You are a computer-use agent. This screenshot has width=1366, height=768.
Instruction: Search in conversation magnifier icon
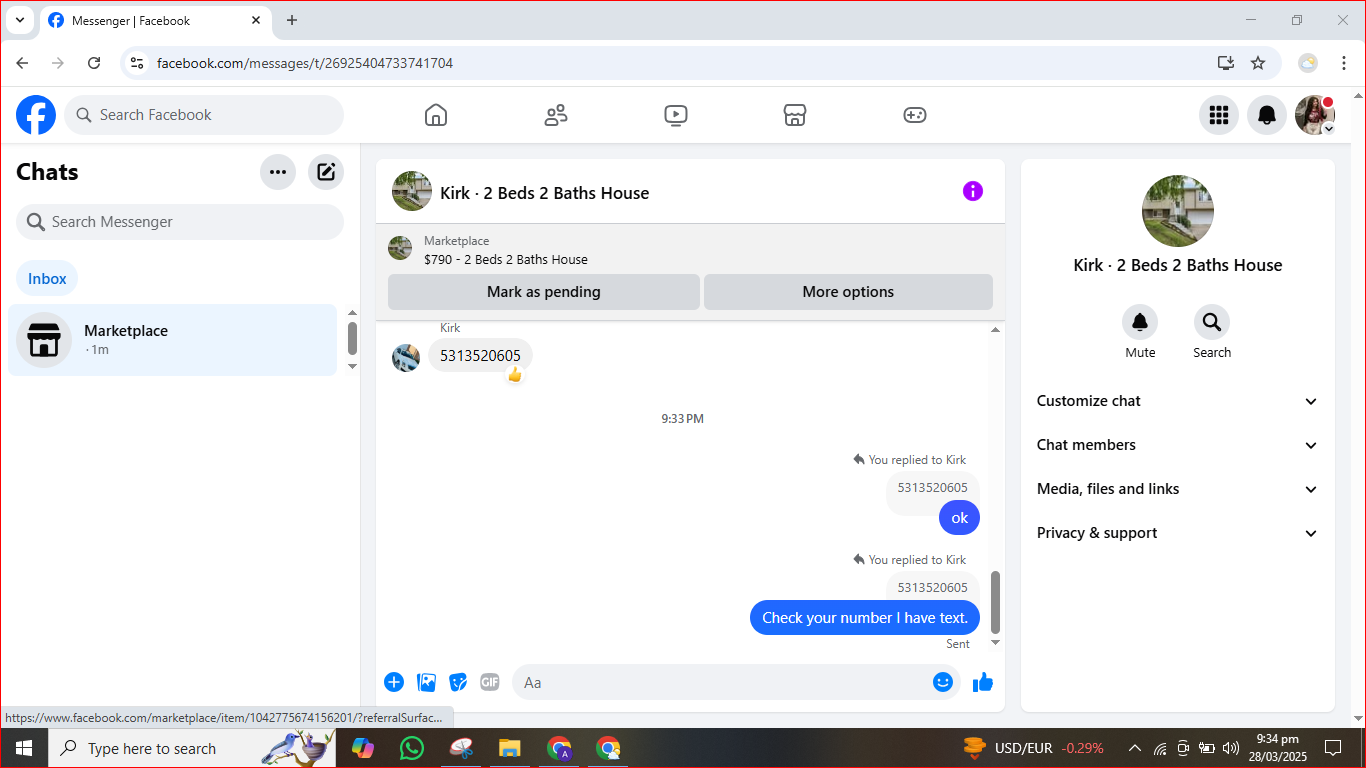[1212, 322]
